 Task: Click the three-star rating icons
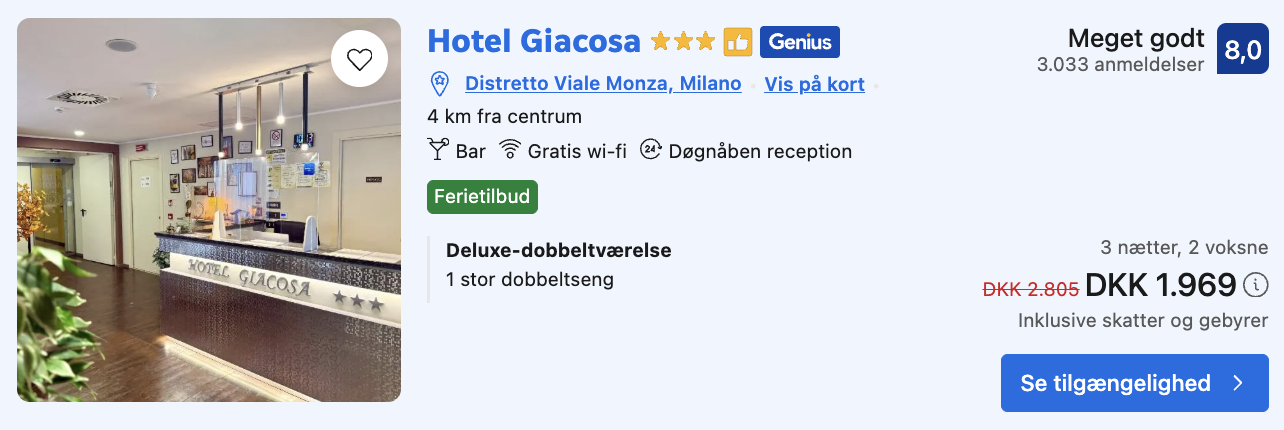(x=683, y=42)
